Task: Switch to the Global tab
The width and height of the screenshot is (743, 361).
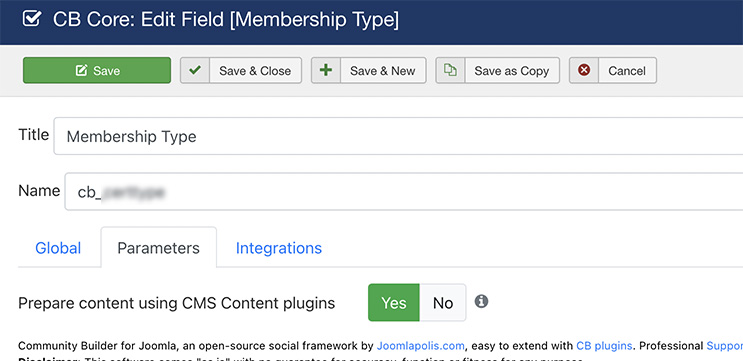Action: (58, 248)
